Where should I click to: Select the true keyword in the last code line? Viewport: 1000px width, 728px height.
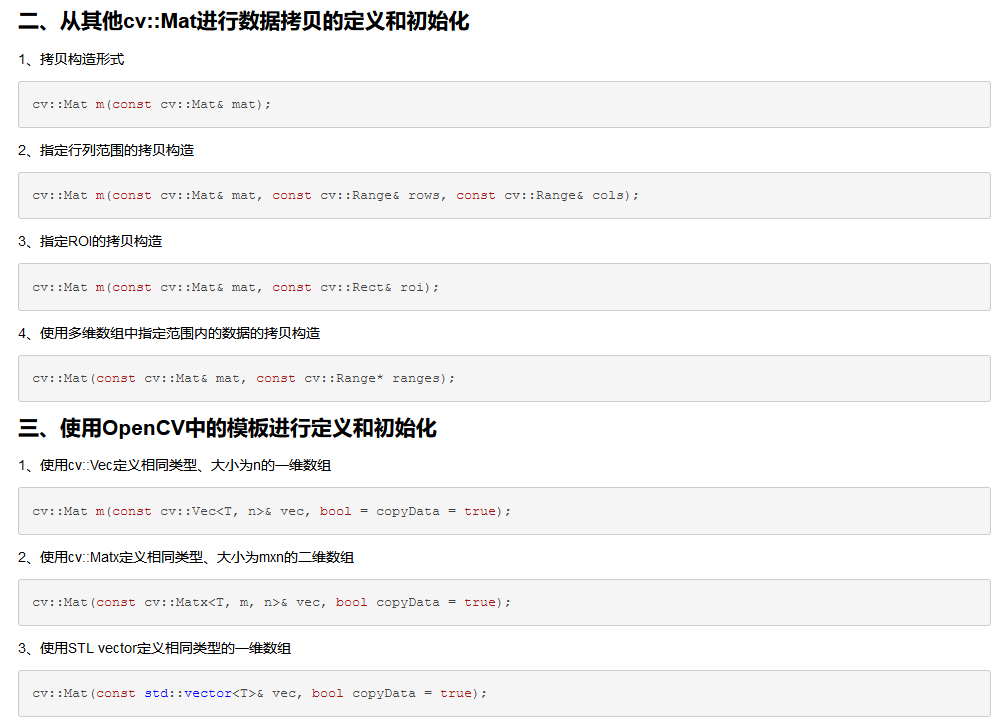(x=455, y=692)
